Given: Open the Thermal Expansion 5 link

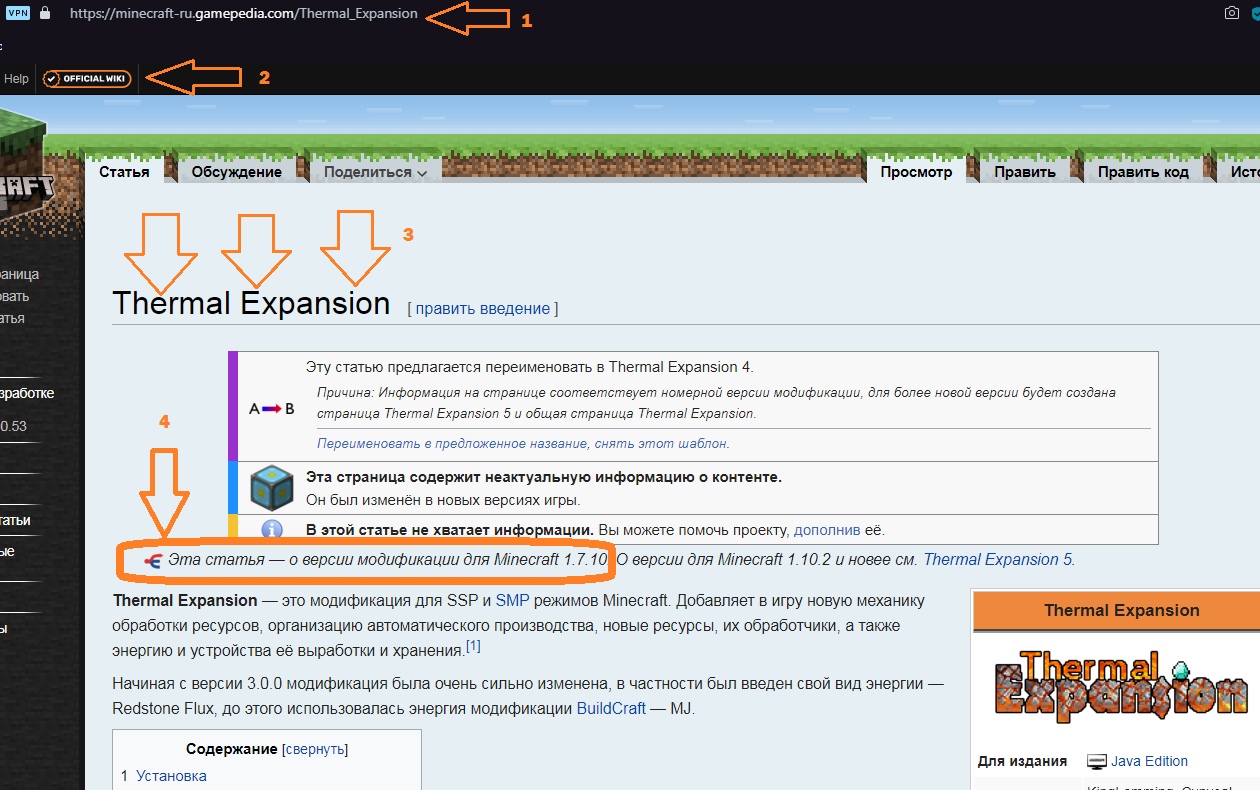Looking at the screenshot, I should [x=998, y=560].
